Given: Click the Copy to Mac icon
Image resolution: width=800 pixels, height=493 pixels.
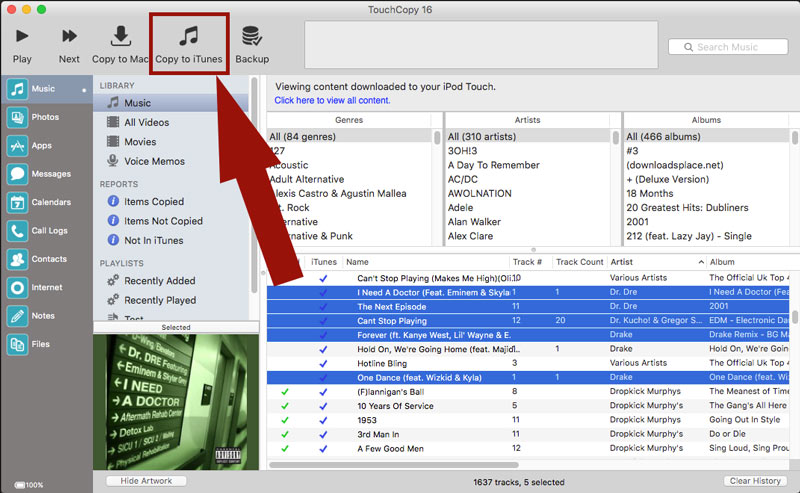Looking at the screenshot, I should point(120,36).
